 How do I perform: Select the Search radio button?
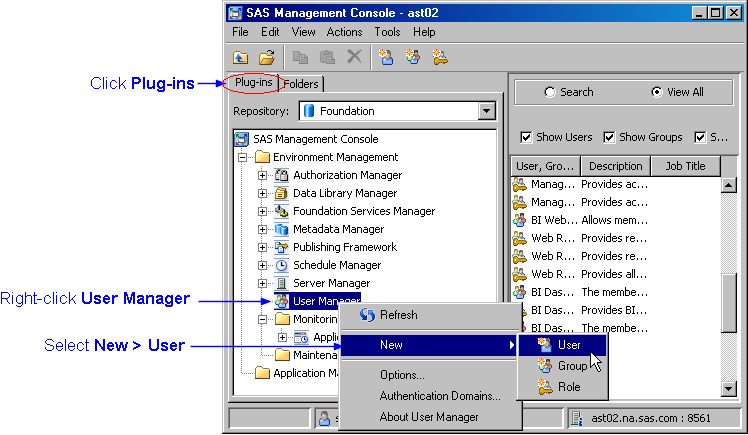[x=549, y=92]
